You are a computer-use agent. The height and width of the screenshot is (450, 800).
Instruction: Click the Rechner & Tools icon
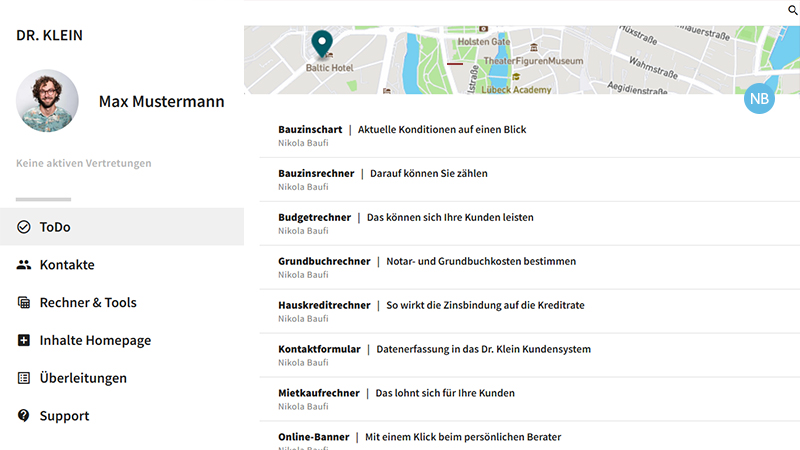tap(24, 303)
